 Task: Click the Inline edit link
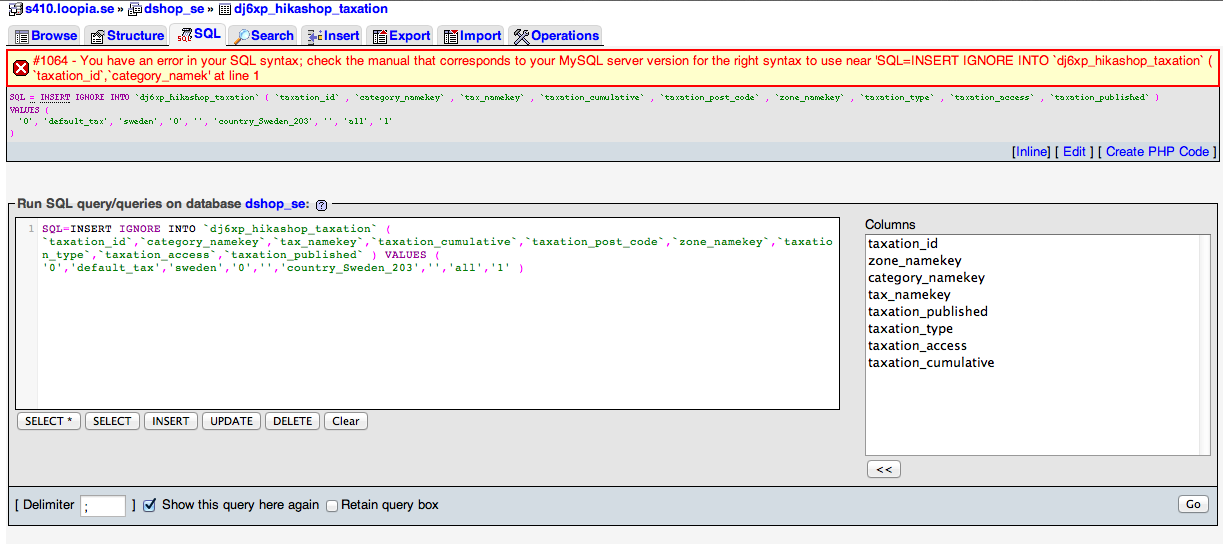[x=1031, y=152]
